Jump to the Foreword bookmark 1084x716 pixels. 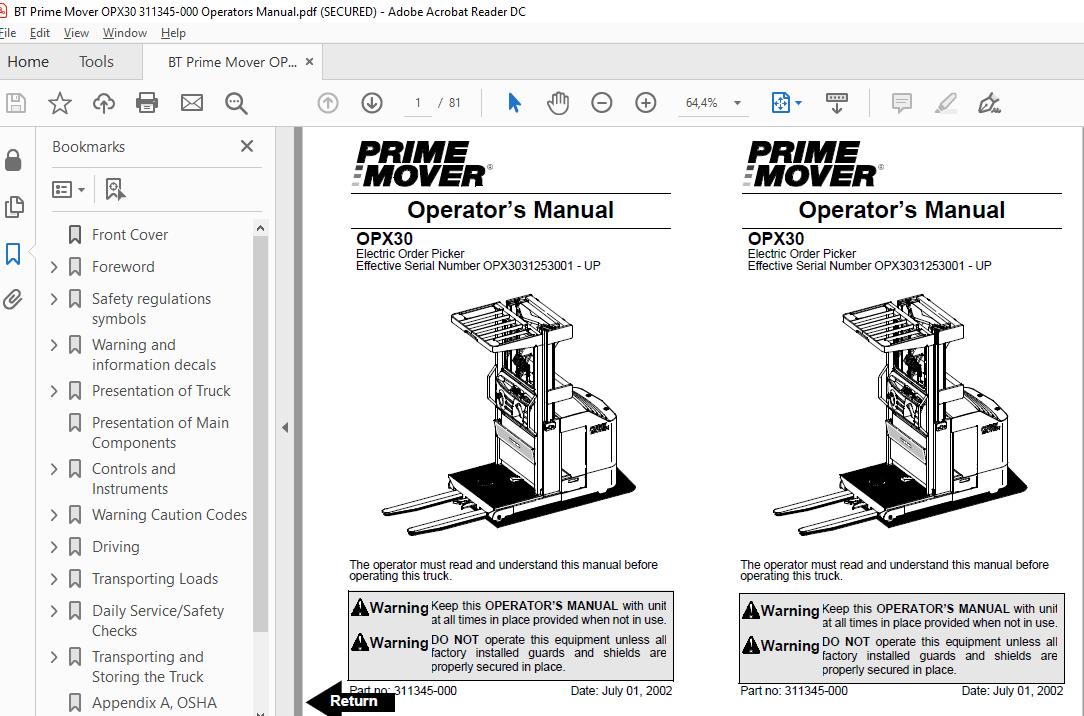pos(123,267)
